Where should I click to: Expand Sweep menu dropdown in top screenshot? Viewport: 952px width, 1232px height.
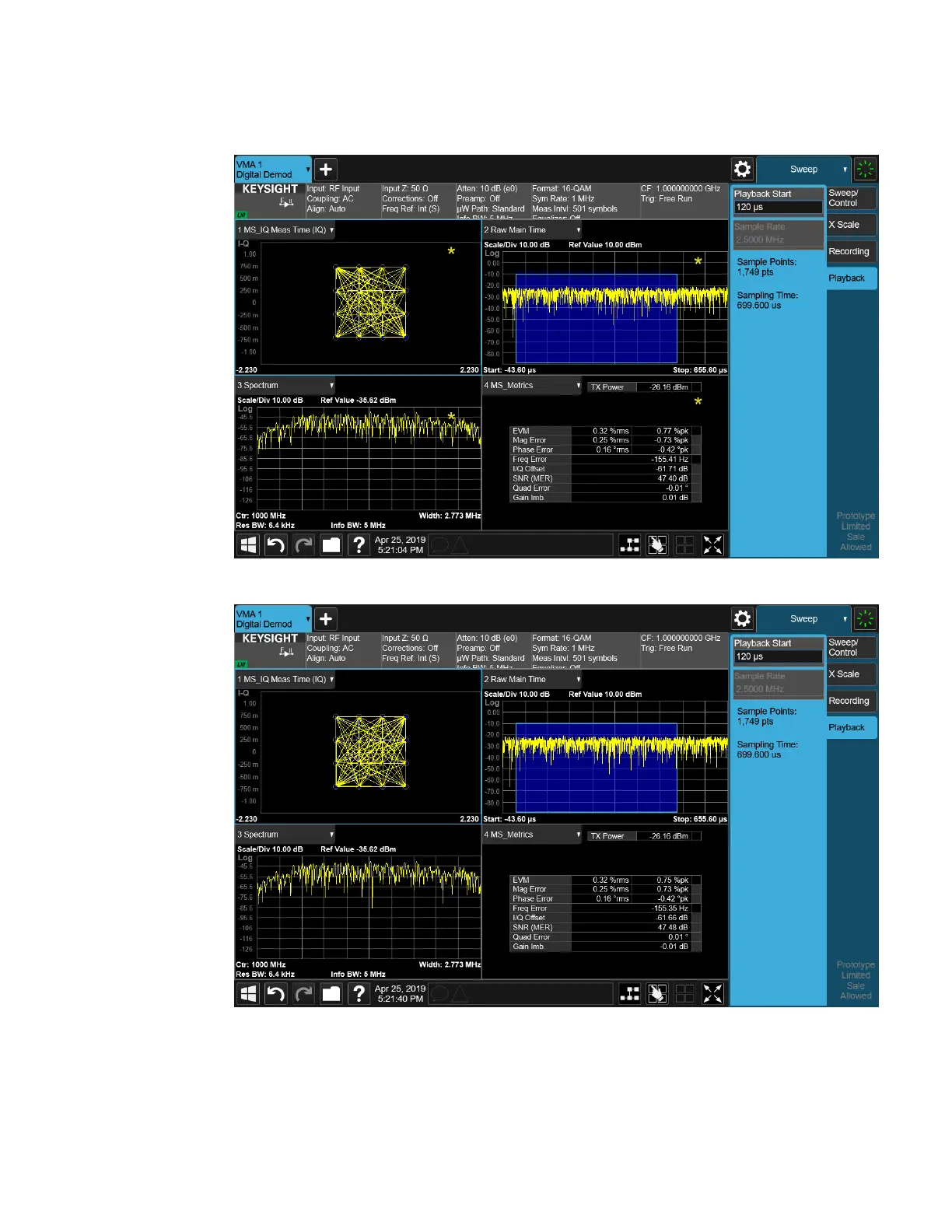tap(803, 169)
